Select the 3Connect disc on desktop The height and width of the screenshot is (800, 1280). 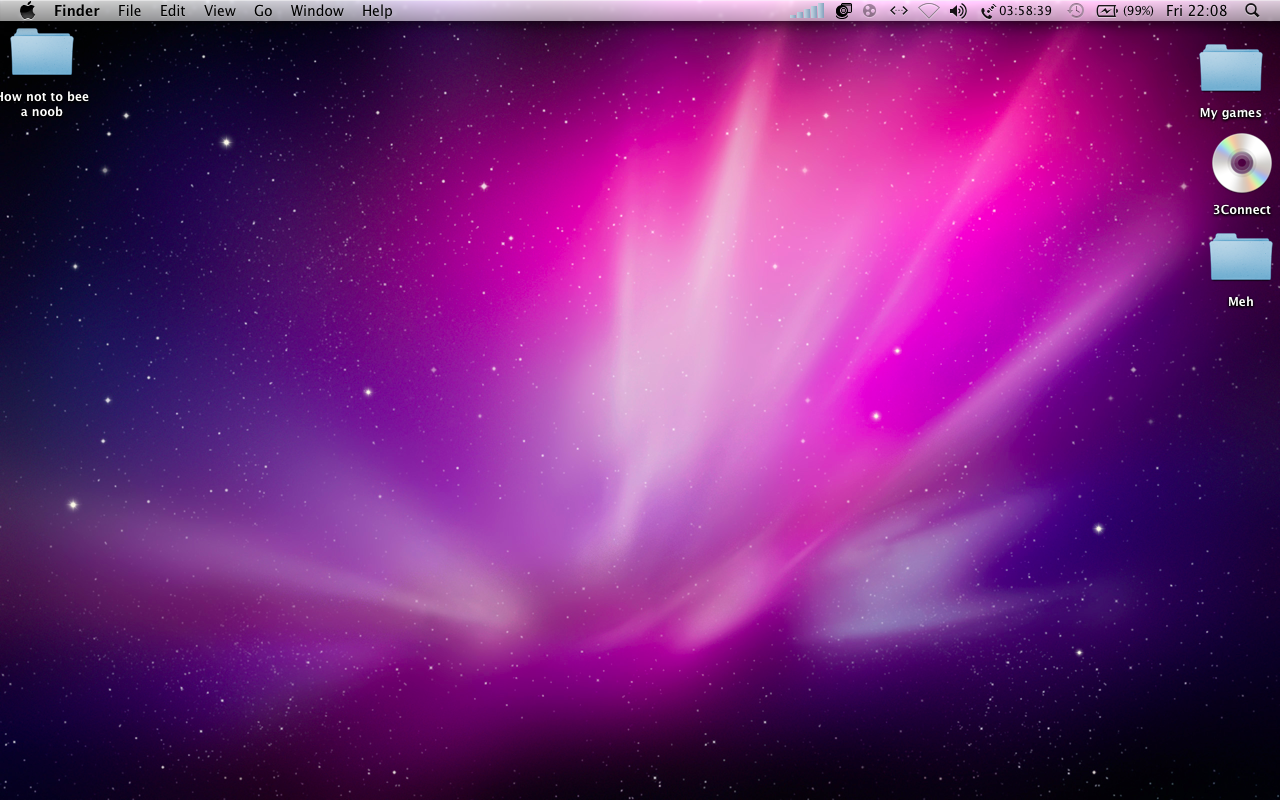[x=1241, y=164]
